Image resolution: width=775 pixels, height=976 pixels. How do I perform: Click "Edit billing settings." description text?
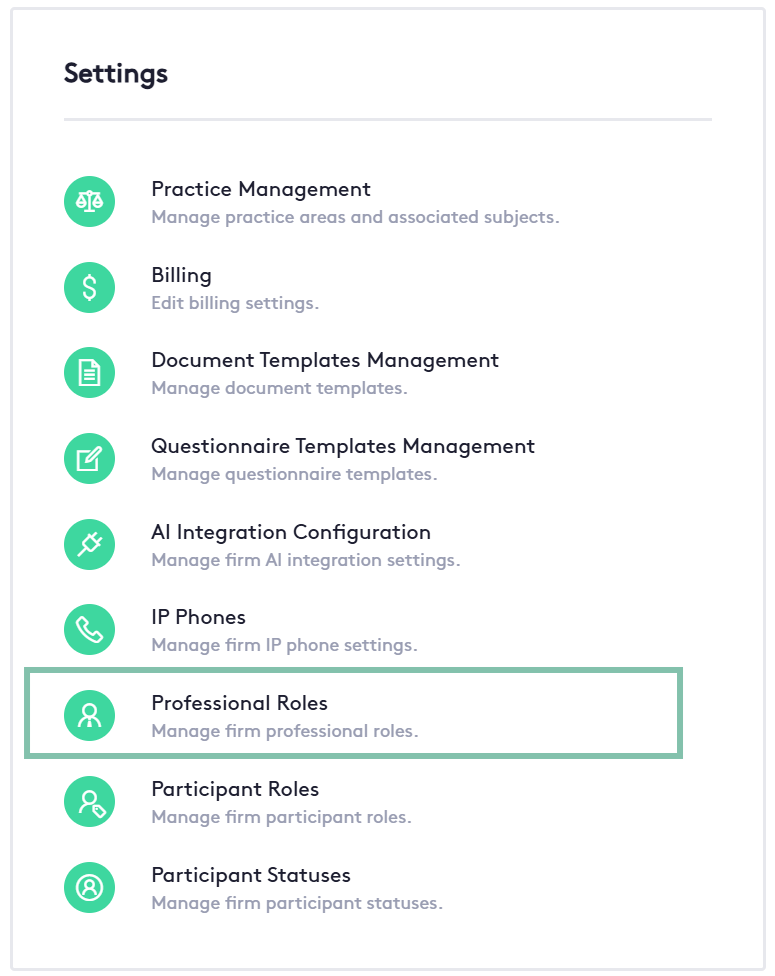tap(235, 302)
